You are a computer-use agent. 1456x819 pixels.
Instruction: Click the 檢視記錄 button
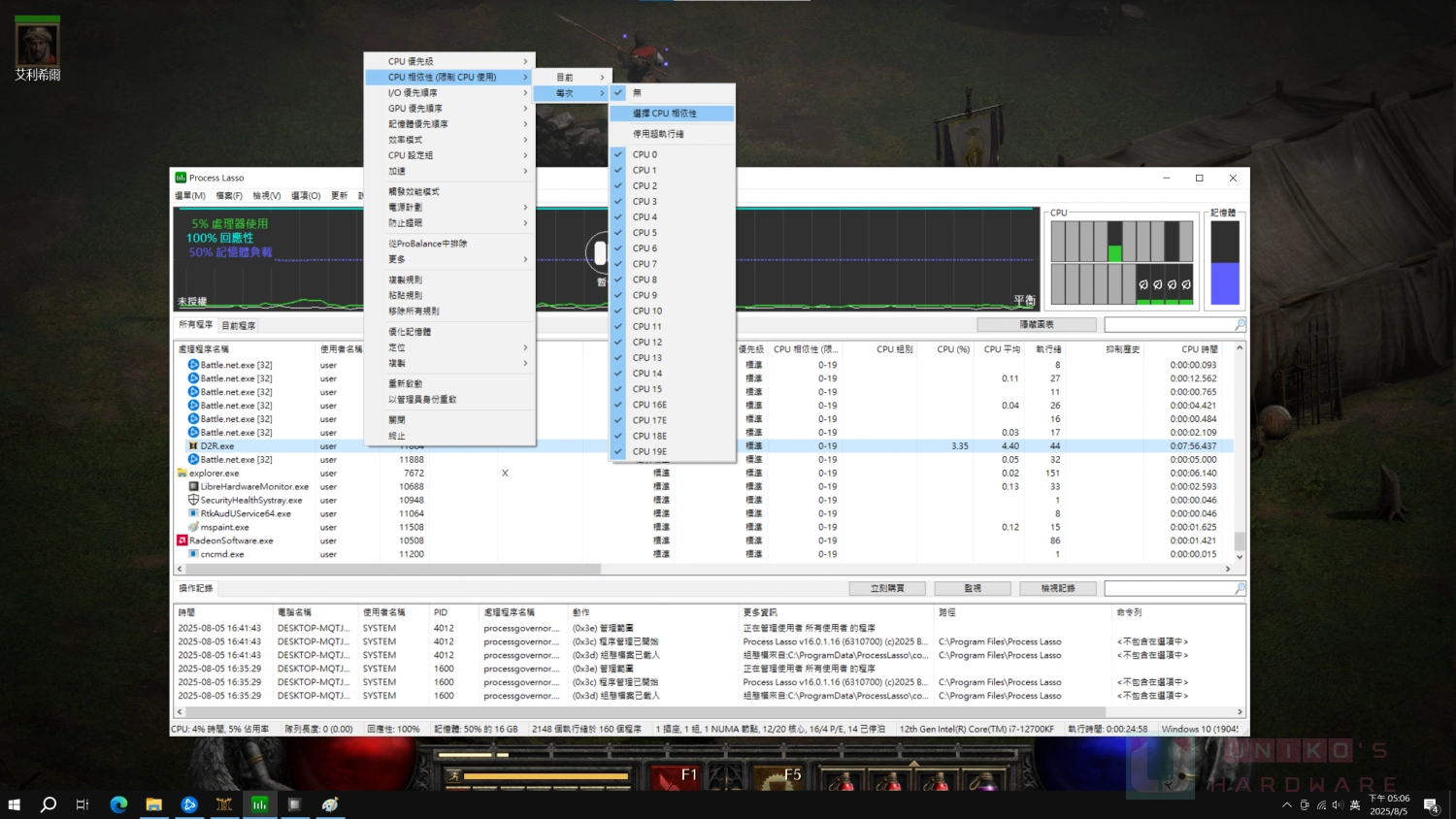[1058, 589]
